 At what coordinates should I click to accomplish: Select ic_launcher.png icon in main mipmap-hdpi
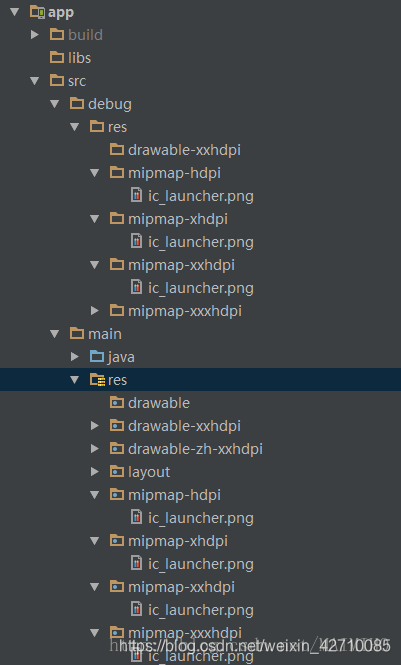(x=136, y=517)
